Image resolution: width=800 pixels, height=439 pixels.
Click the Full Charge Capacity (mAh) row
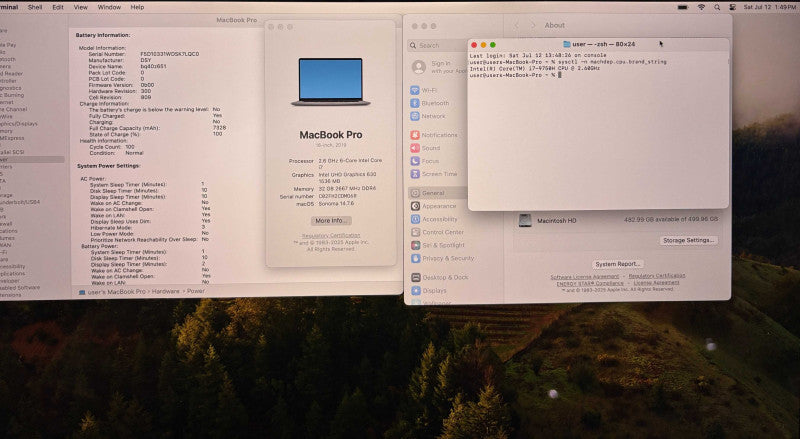coord(157,128)
